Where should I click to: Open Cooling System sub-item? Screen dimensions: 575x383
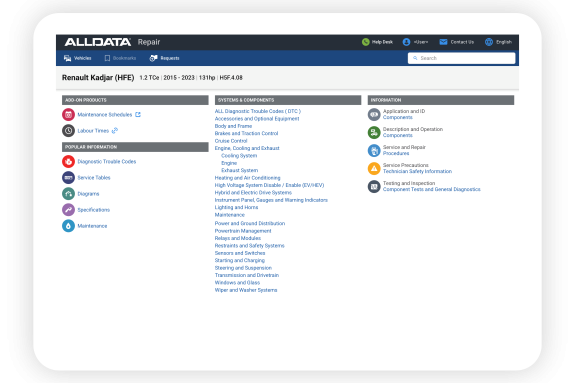click(x=239, y=156)
